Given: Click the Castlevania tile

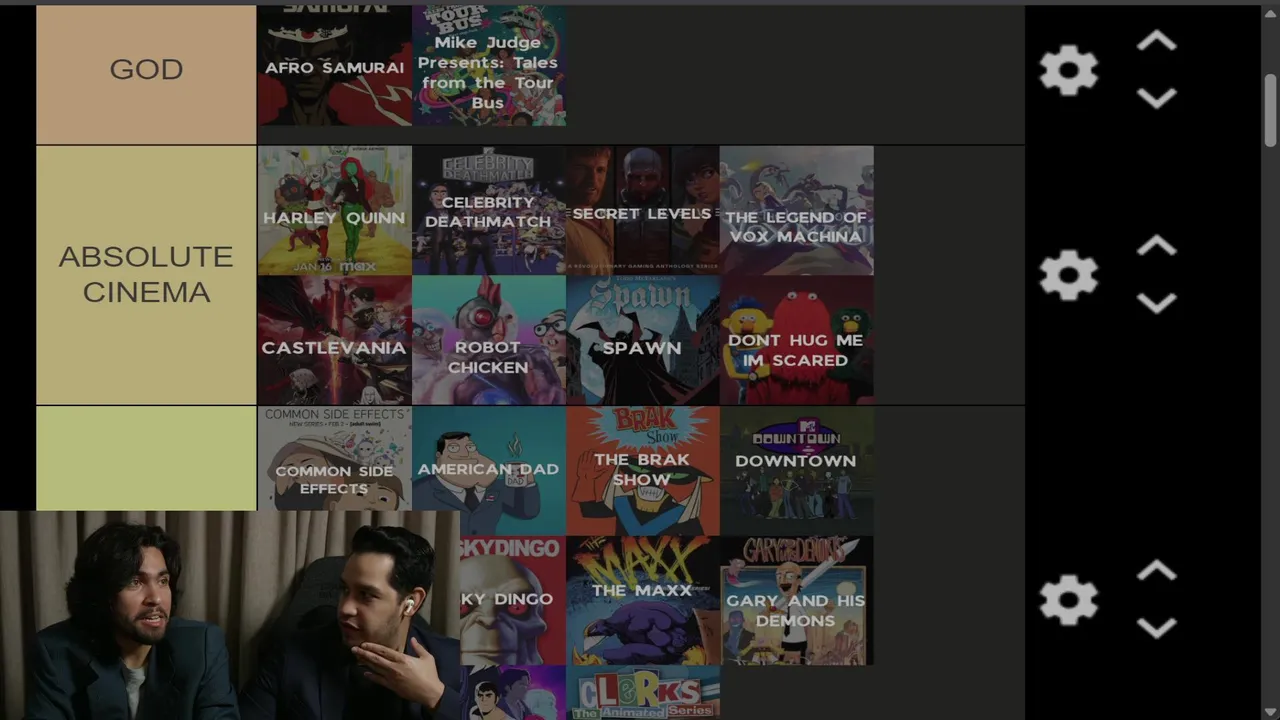Looking at the screenshot, I should (x=334, y=340).
